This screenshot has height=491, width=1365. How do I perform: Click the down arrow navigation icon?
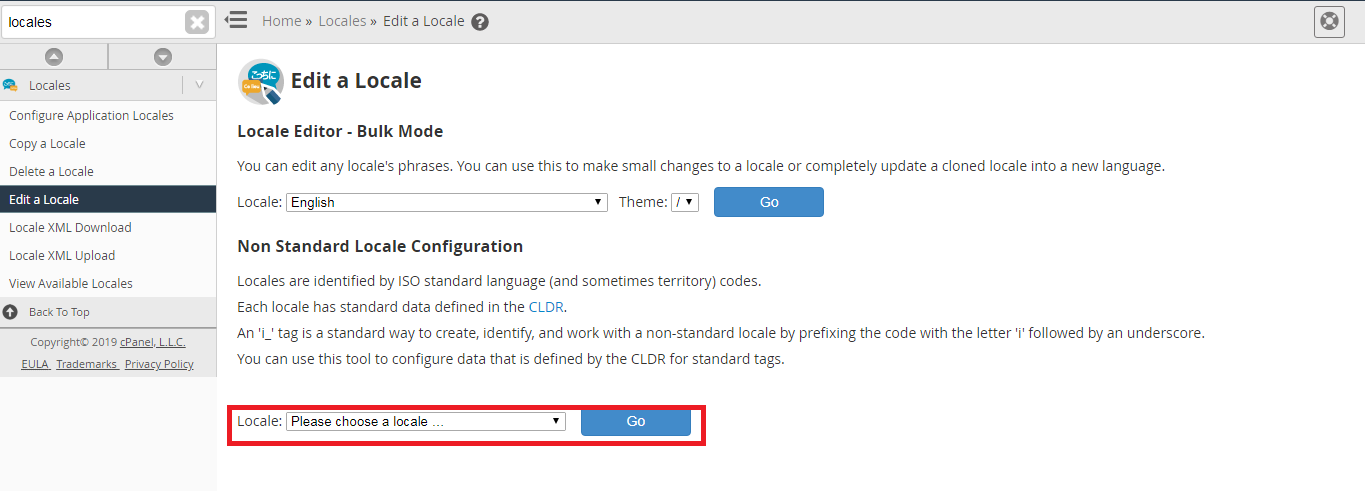[x=162, y=57]
